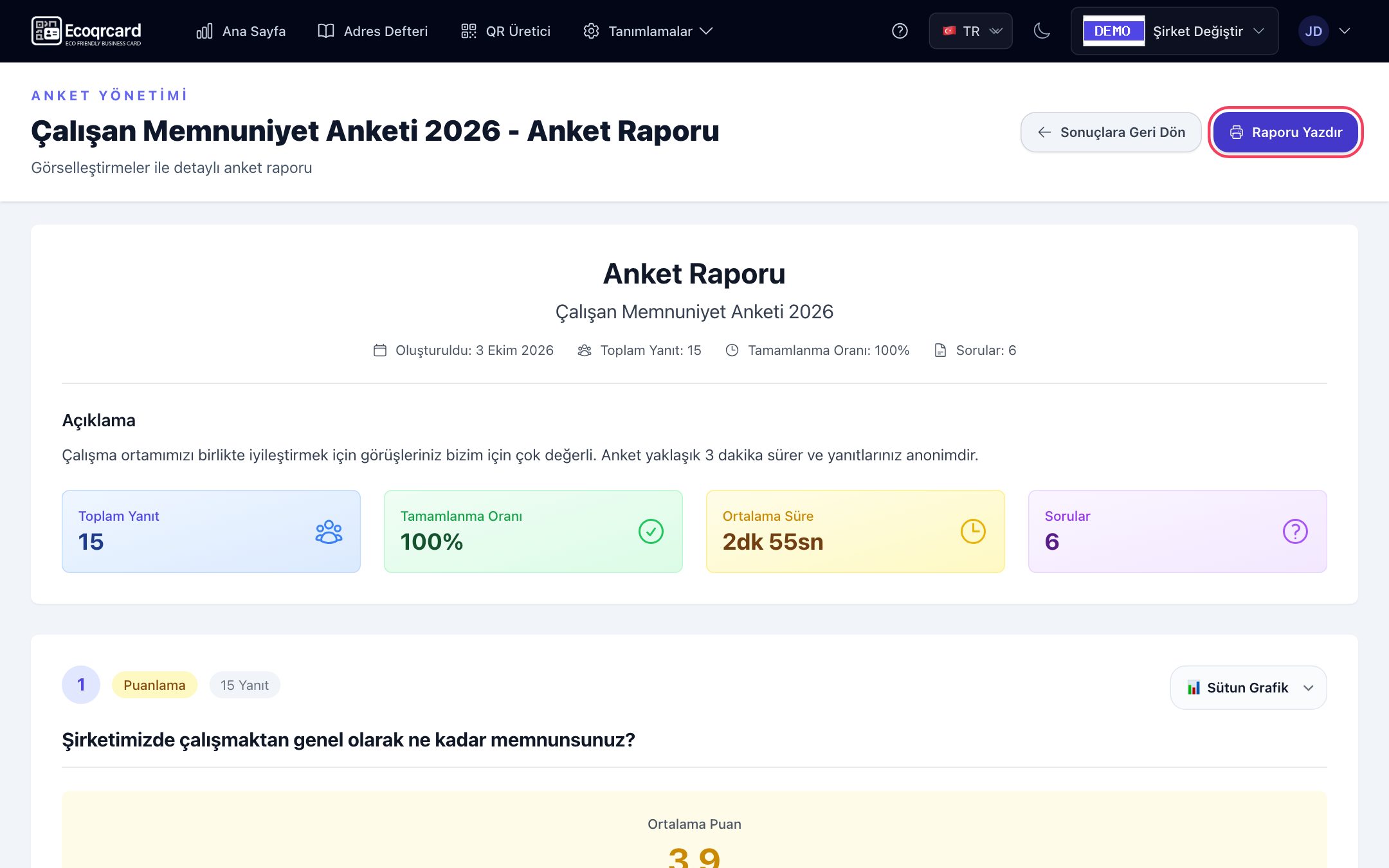Screen dimensions: 1389x868
Task: Open Adres Defteri
Action: coord(373,31)
